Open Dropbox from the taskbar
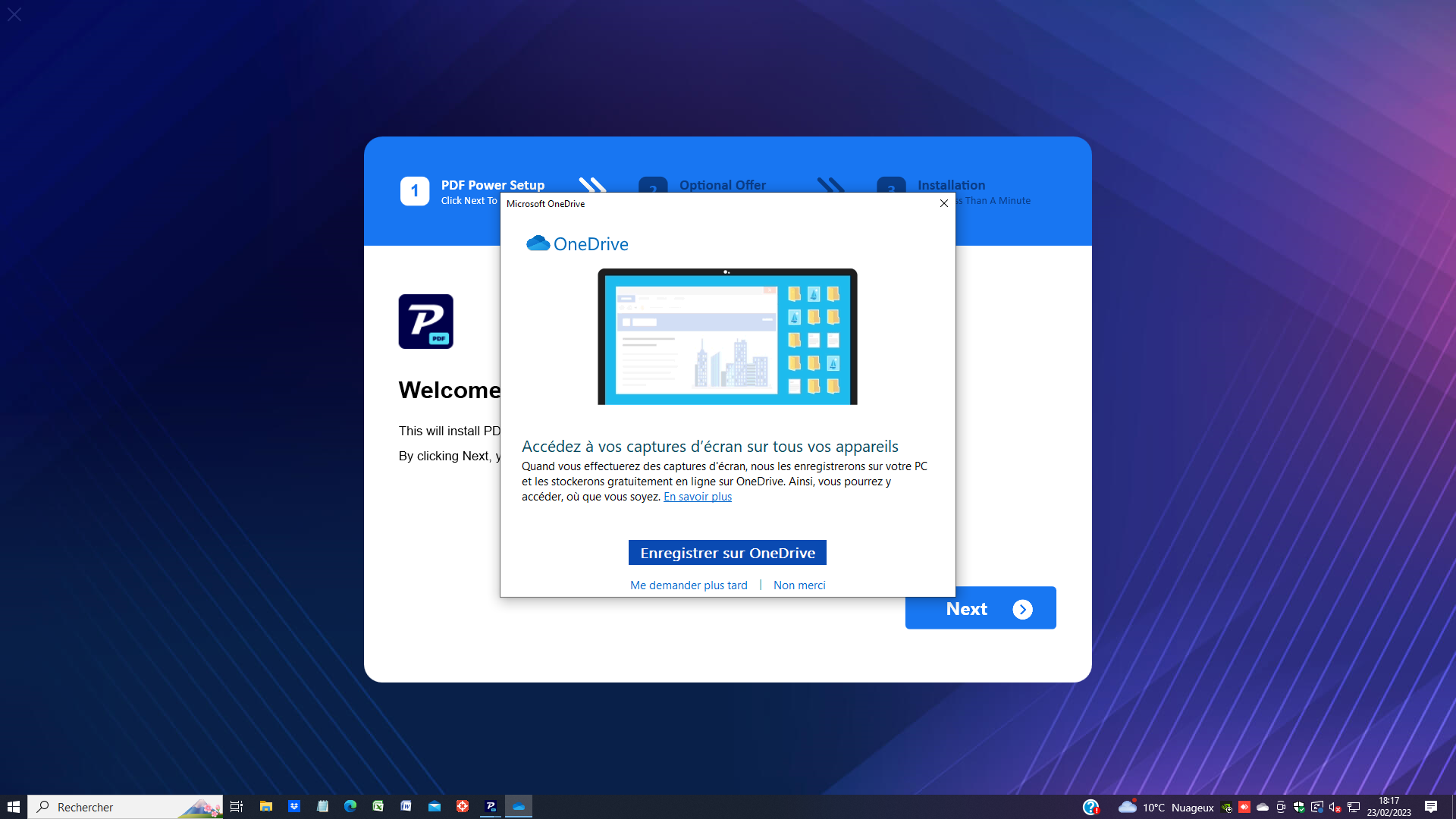This screenshot has height=819, width=1456. 294,806
